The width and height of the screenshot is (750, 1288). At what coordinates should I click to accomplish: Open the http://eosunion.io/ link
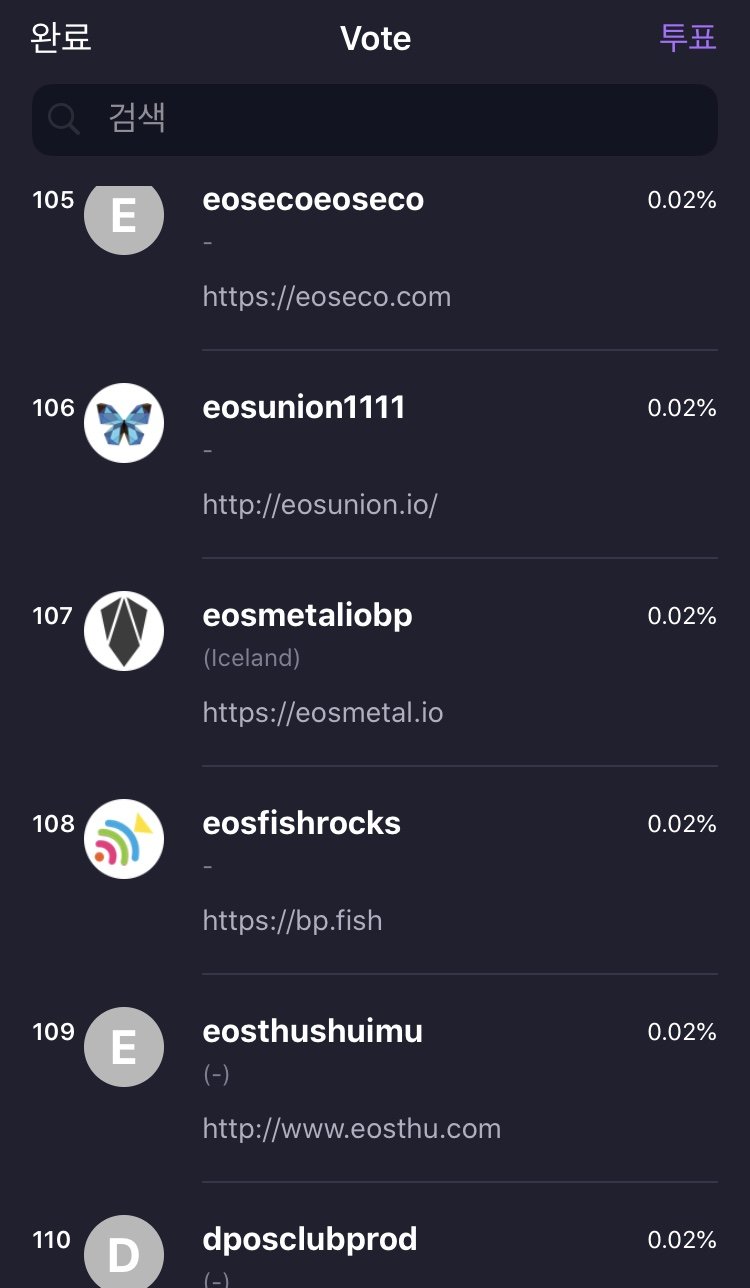pyautogui.click(x=320, y=505)
